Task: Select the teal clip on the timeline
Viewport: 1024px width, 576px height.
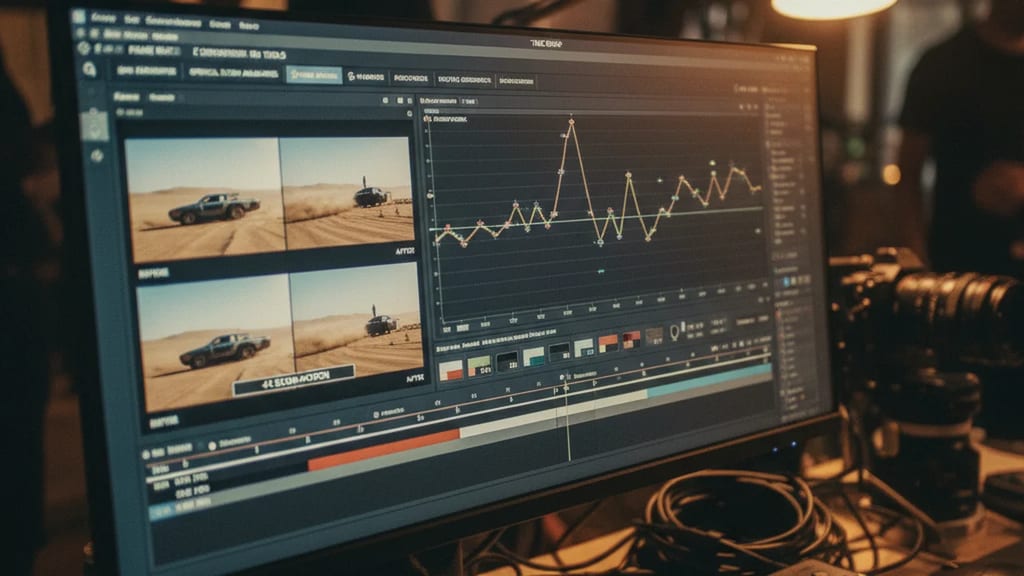Action: (709, 380)
